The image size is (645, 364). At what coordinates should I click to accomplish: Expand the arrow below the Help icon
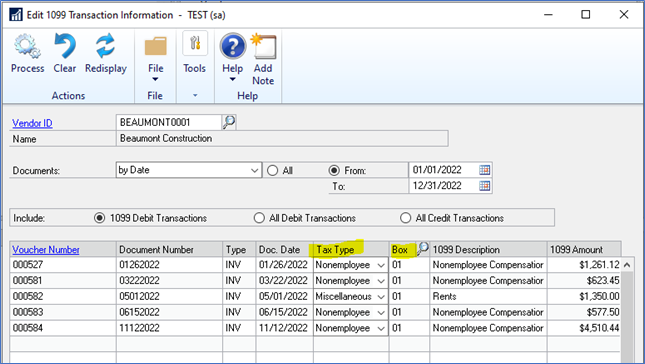click(x=232, y=79)
